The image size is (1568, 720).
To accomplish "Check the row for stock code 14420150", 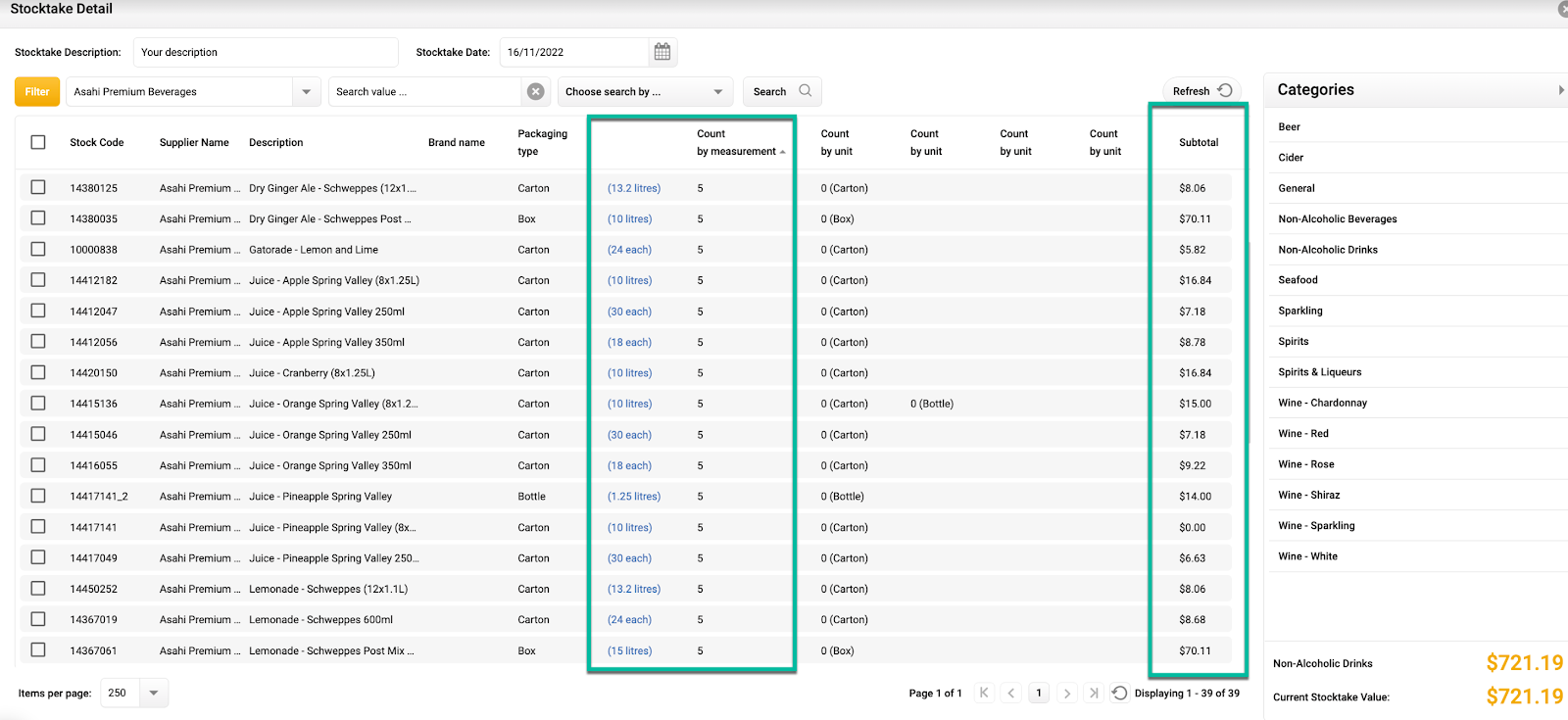I will [x=38, y=372].
